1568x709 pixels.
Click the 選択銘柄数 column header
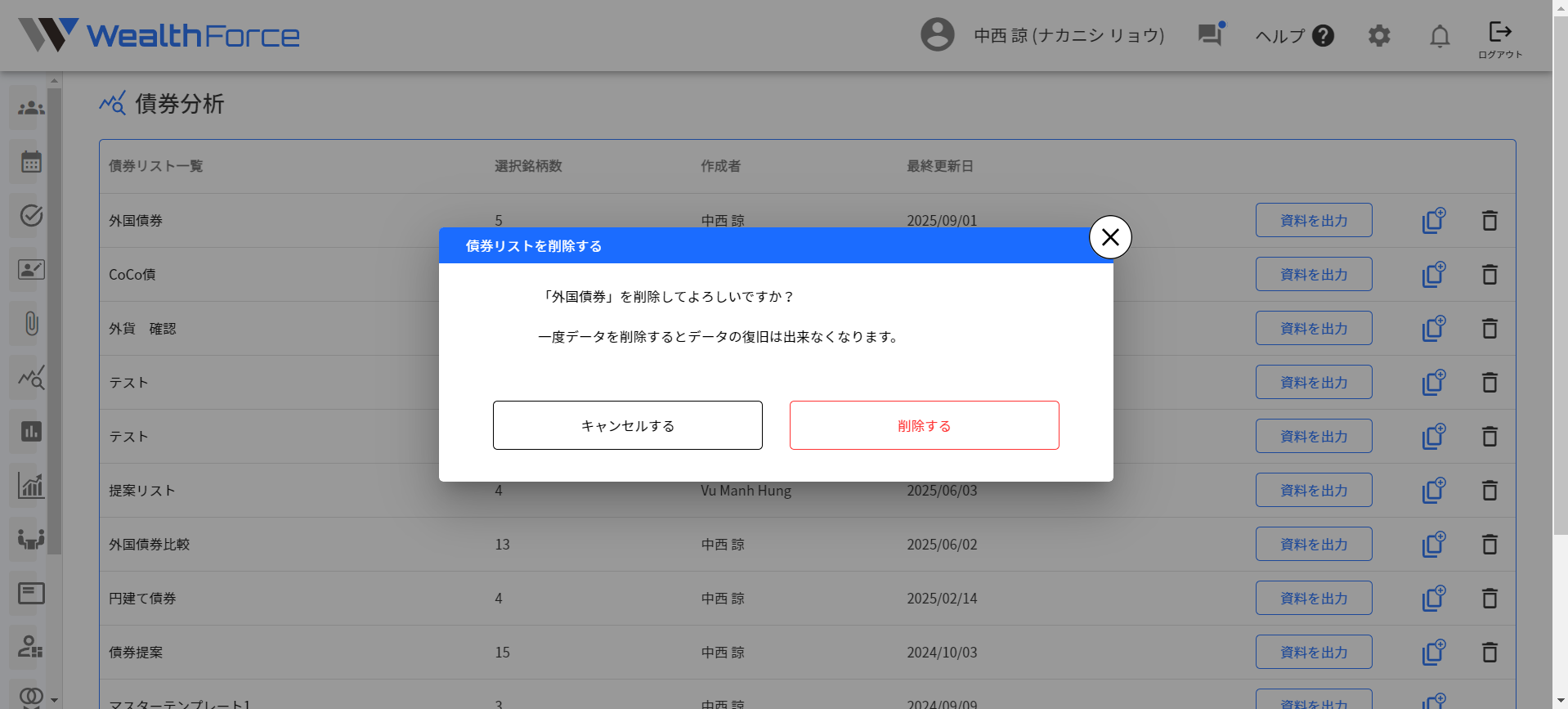(528, 166)
